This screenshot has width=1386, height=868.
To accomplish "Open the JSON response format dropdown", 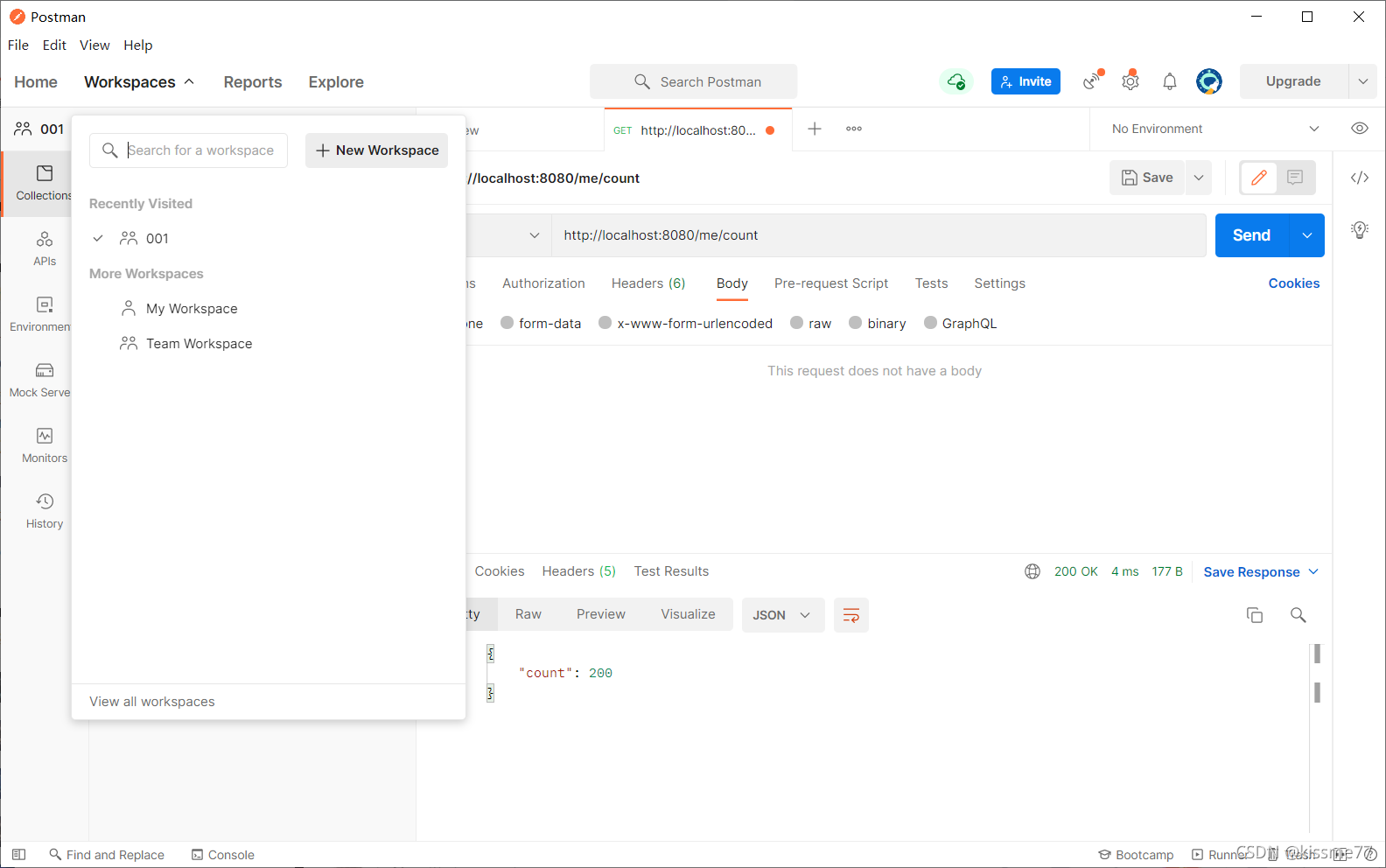I will point(783,615).
